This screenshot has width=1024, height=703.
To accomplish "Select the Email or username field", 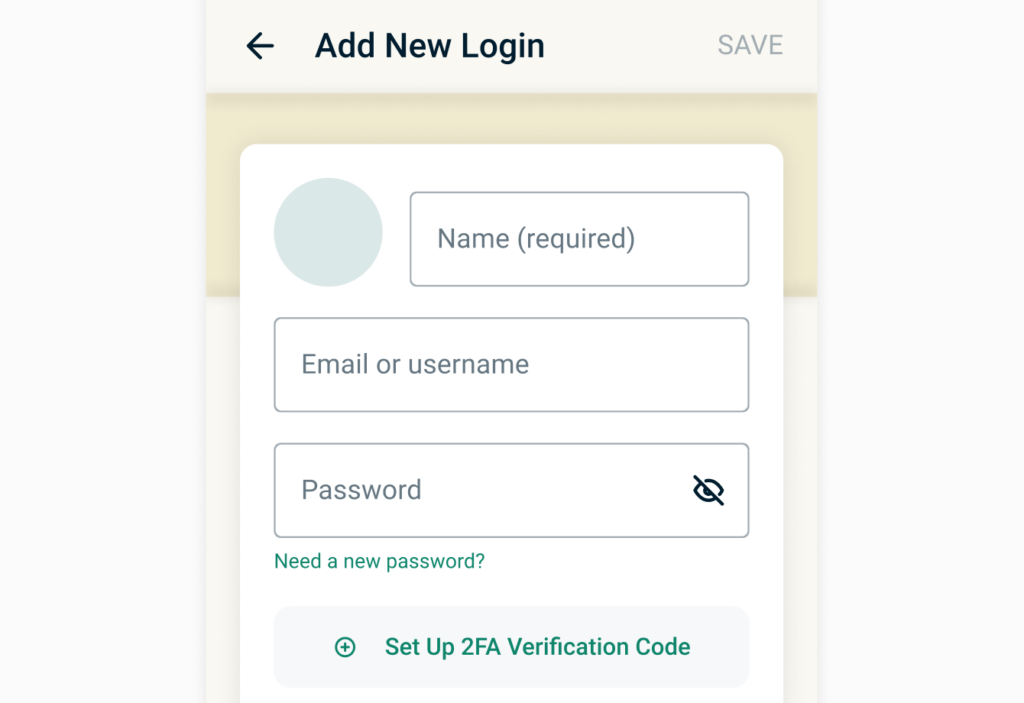I will point(511,365).
